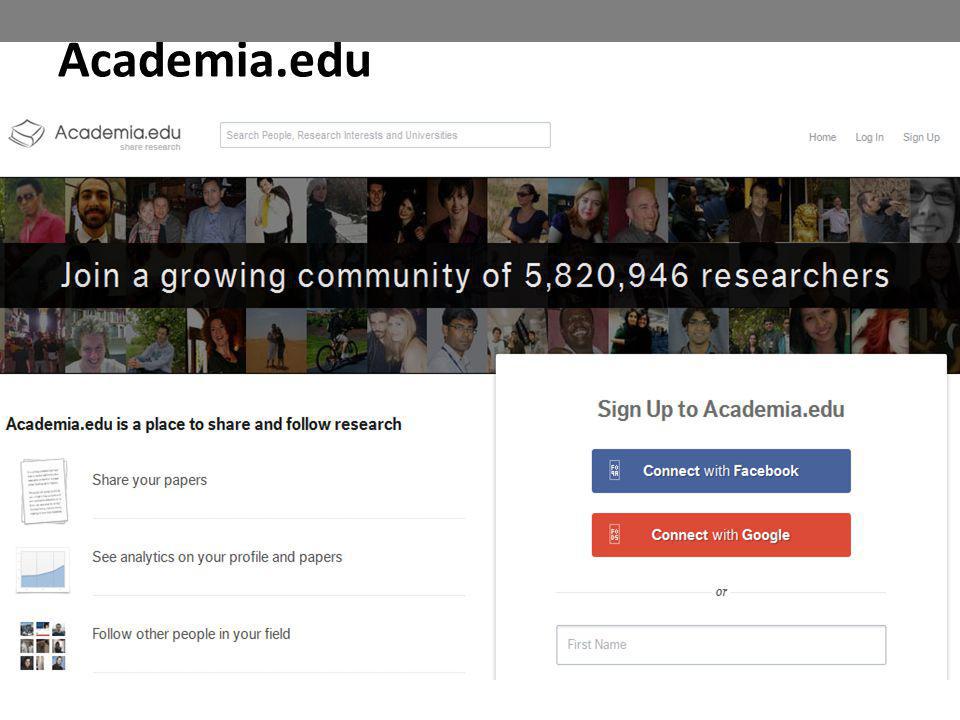Select Share your papers text
Viewport: 960px width, 720px height.
(149, 480)
